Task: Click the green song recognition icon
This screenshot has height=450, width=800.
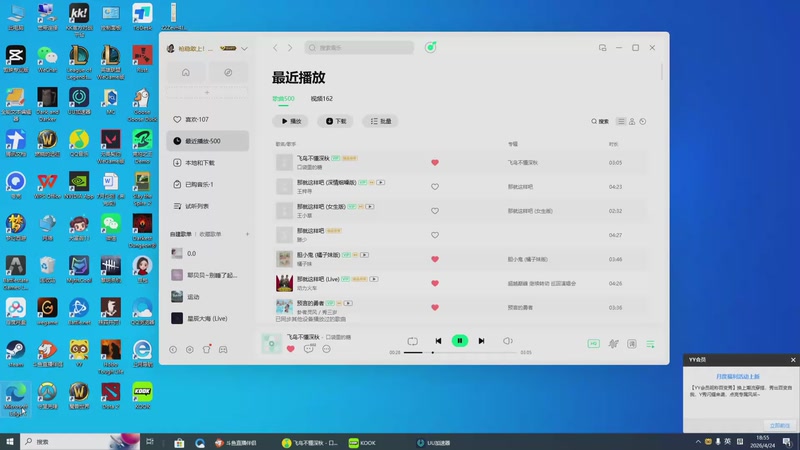Action: pos(431,47)
